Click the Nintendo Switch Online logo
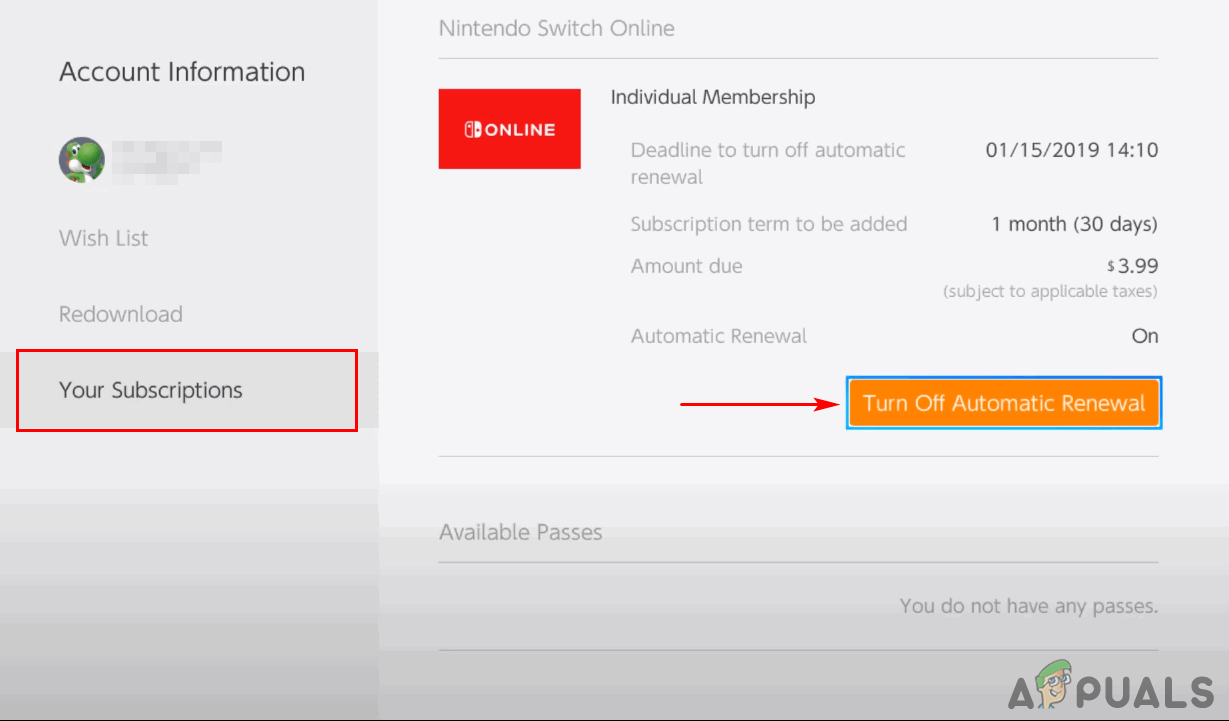Image resolution: width=1229 pixels, height=721 pixels. tap(509, 129)
